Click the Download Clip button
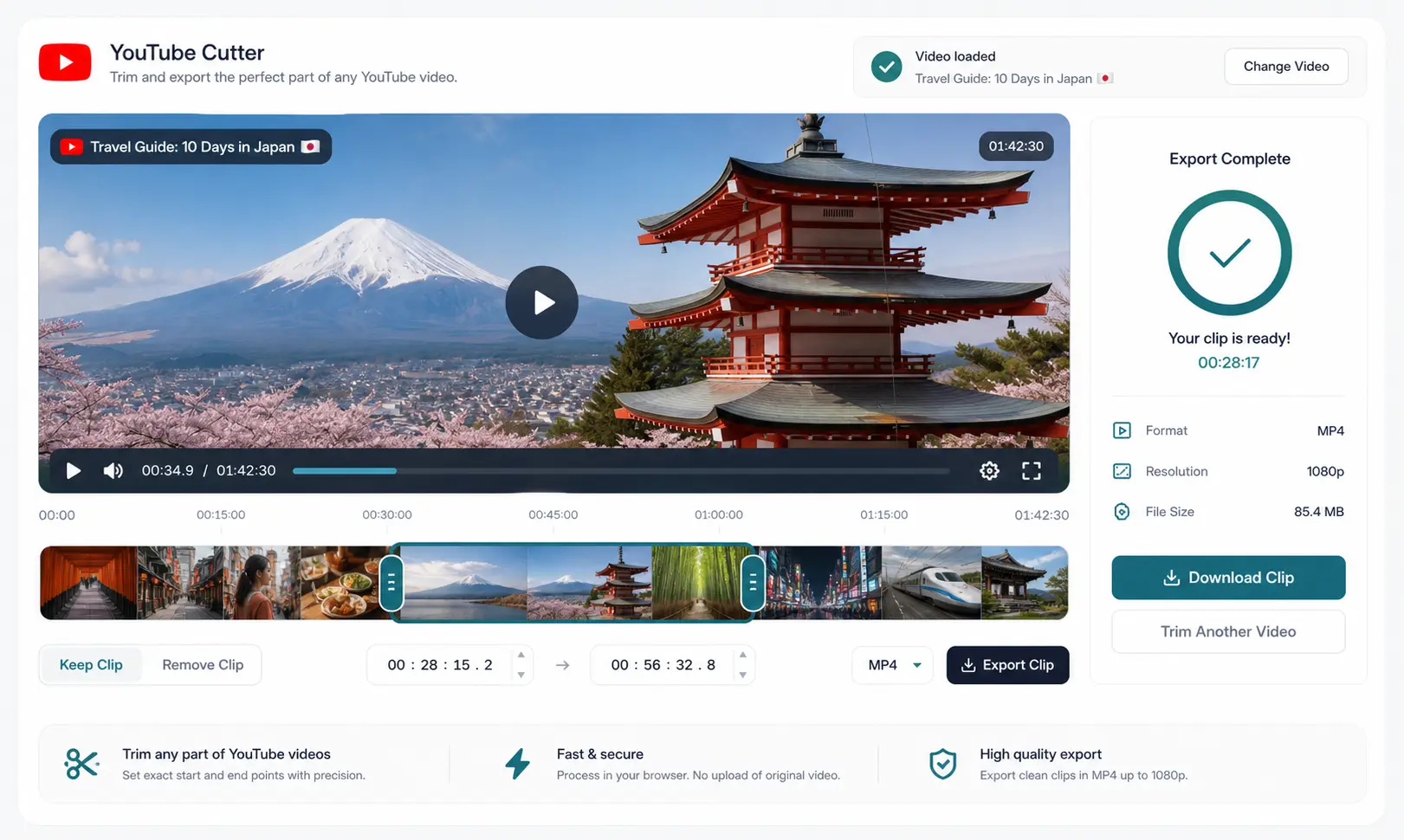The height and width of the screenshot is (840, 1404). [x=1228, y=578]
